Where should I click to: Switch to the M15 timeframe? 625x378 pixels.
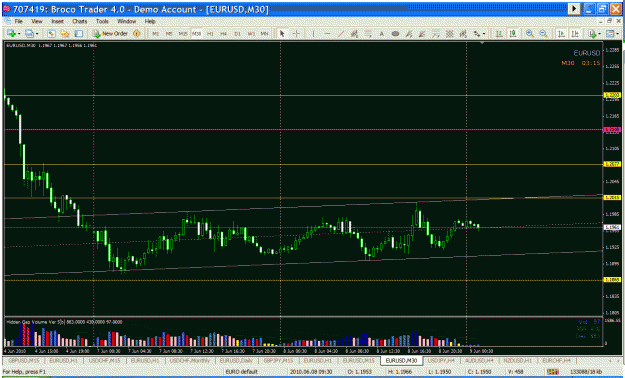click(x=183, y=34)
